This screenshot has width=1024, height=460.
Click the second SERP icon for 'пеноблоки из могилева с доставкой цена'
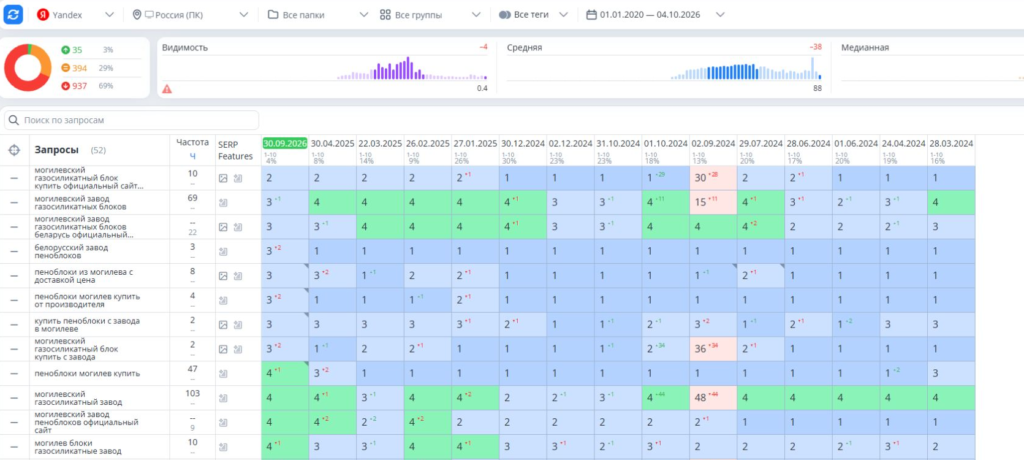point(238,276)
